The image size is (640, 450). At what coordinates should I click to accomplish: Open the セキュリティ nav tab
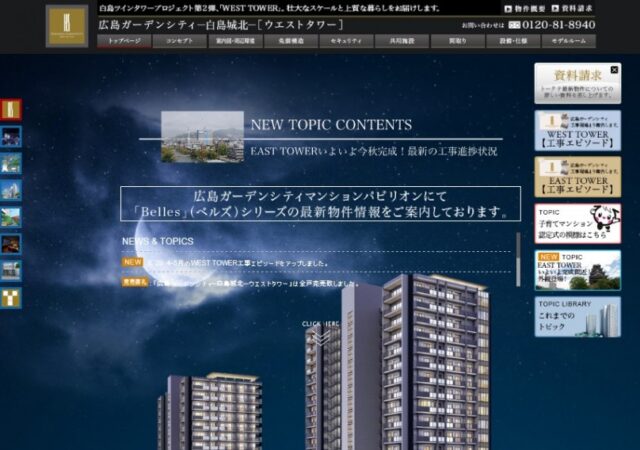pos(347,41)
